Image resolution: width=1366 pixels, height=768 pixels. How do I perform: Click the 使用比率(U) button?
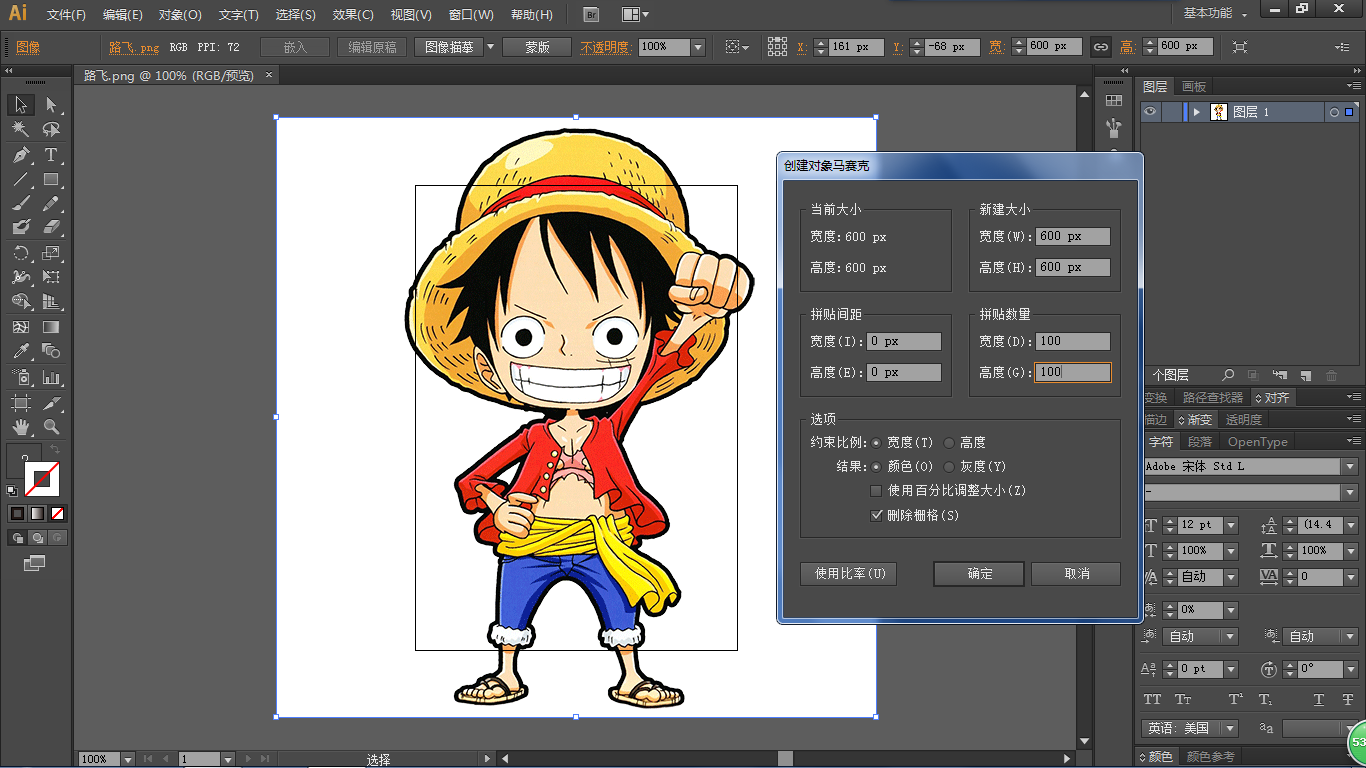[x=849, y=574]
